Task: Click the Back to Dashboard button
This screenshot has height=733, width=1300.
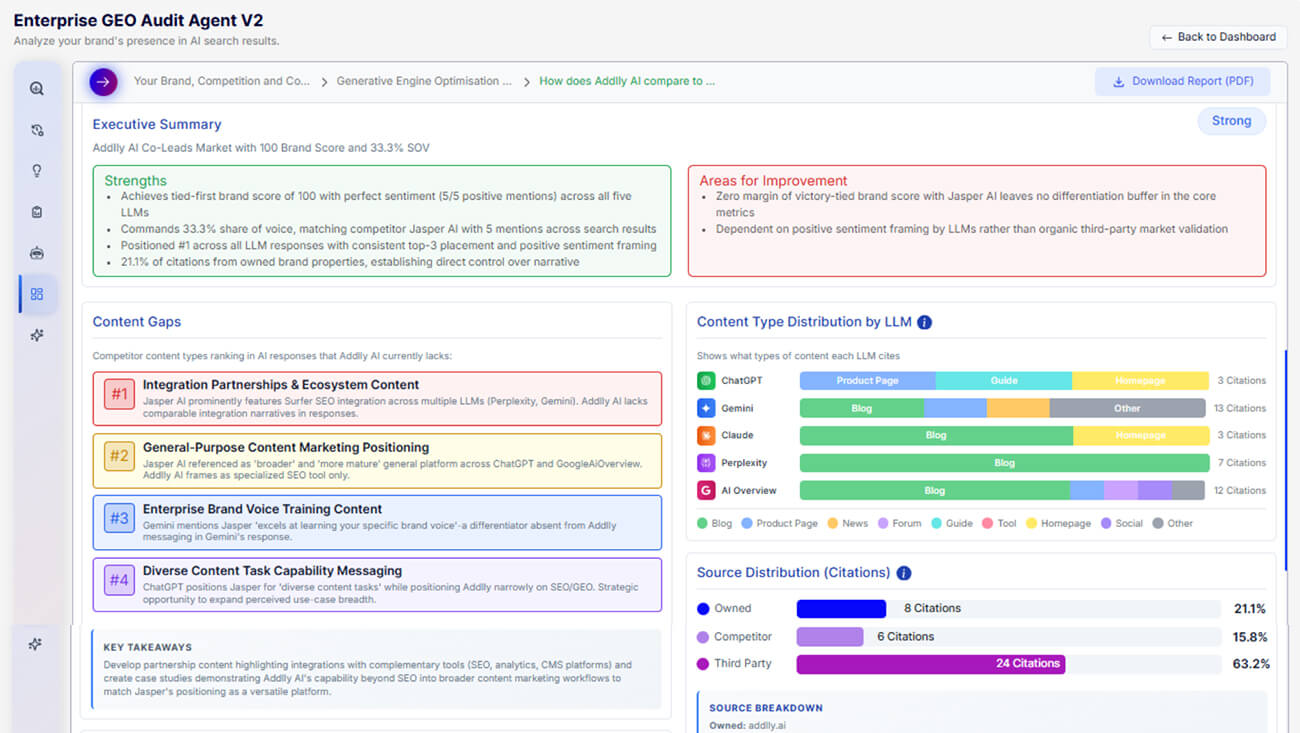Action: [1218, 37]
